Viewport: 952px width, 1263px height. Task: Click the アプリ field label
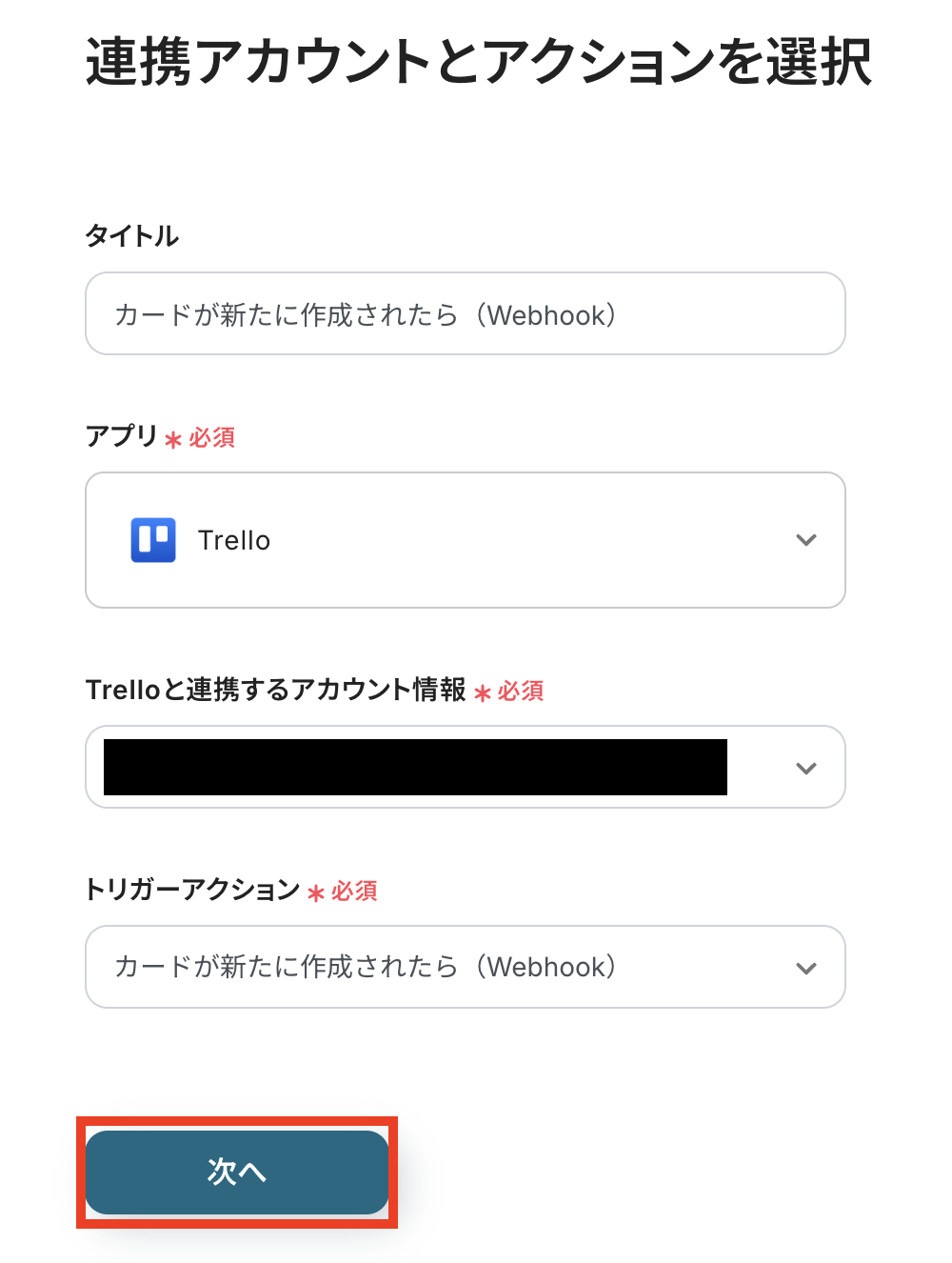[121, 436]
